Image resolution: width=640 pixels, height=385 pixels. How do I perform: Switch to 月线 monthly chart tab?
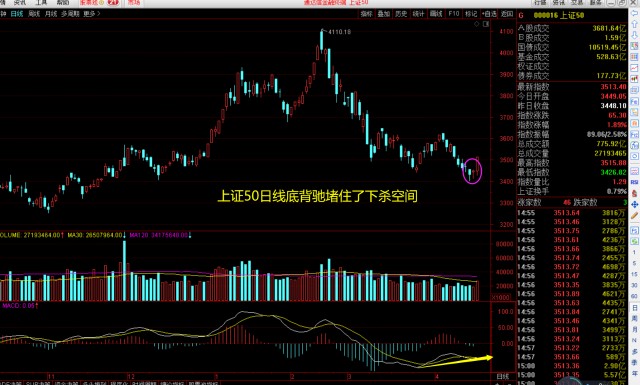coord(51,13)
